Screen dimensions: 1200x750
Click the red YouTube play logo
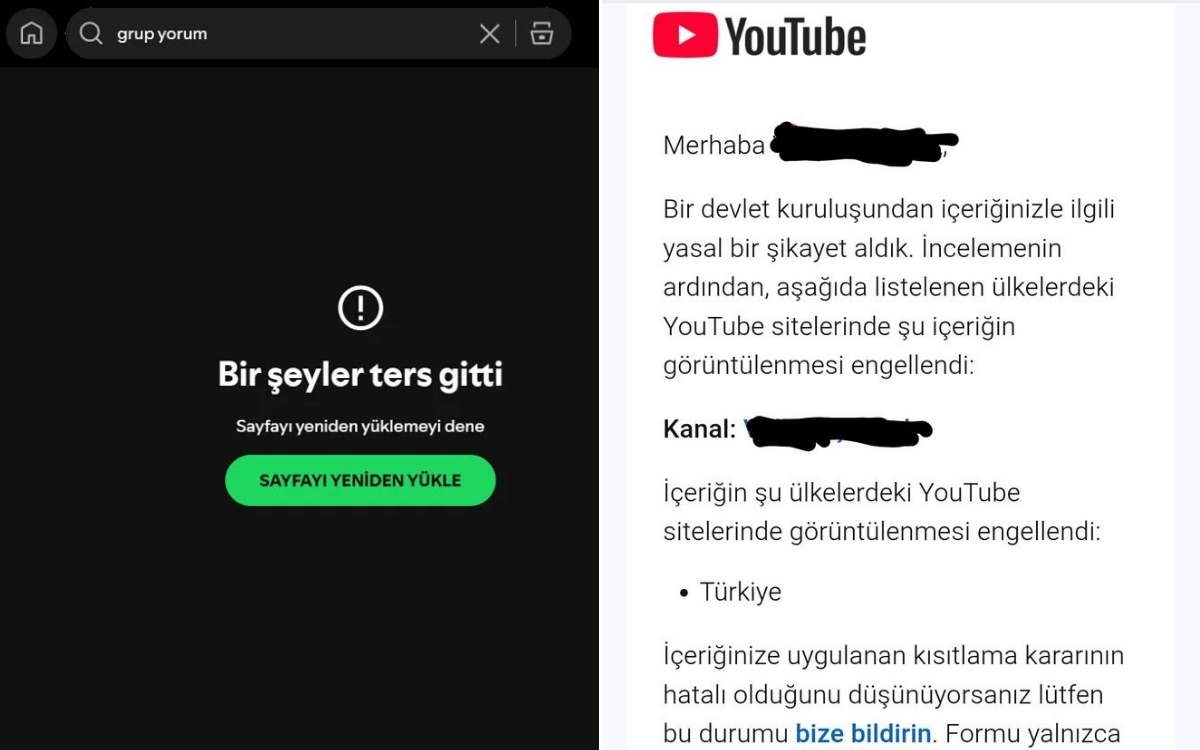tap(685, 35)
